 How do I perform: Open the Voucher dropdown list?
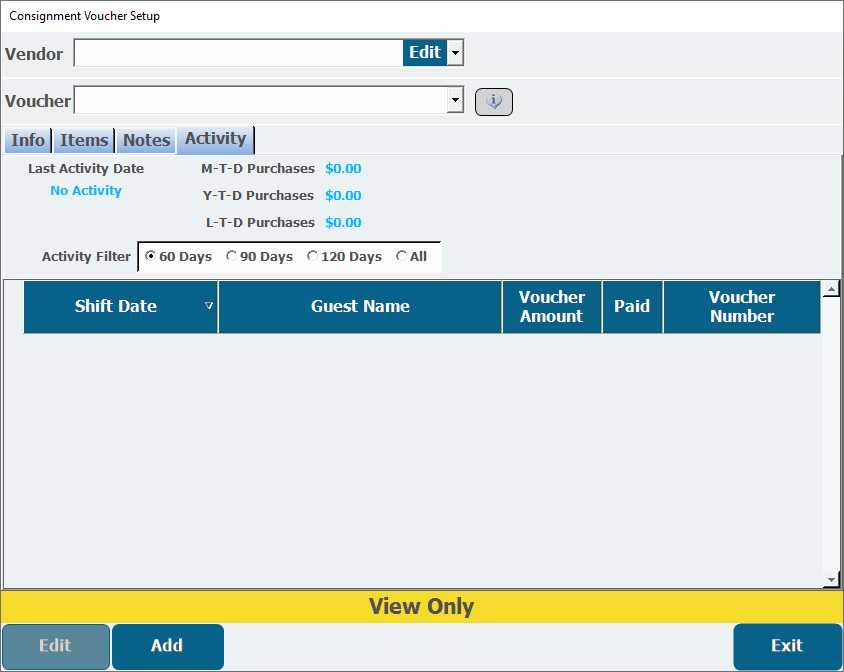[455, 100]
